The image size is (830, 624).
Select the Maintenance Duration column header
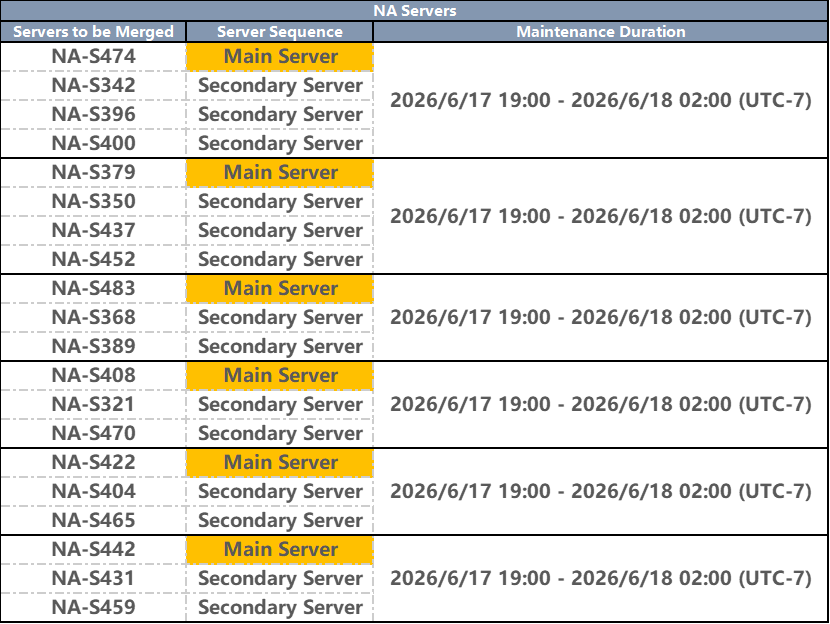tap(601, 32)
